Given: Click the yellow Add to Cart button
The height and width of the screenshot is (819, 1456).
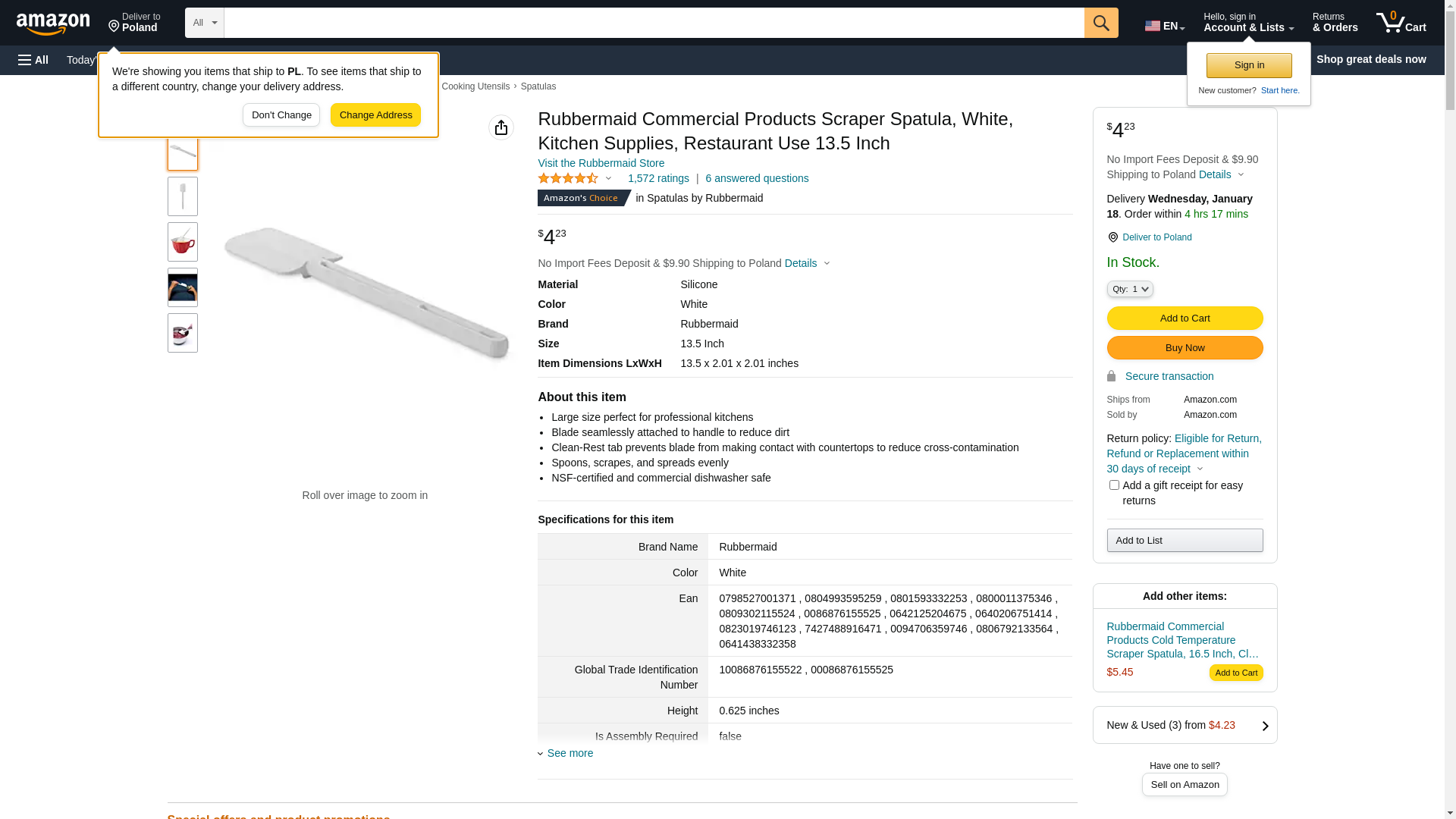Looking at the screenshot, I should coord(1184,318).
